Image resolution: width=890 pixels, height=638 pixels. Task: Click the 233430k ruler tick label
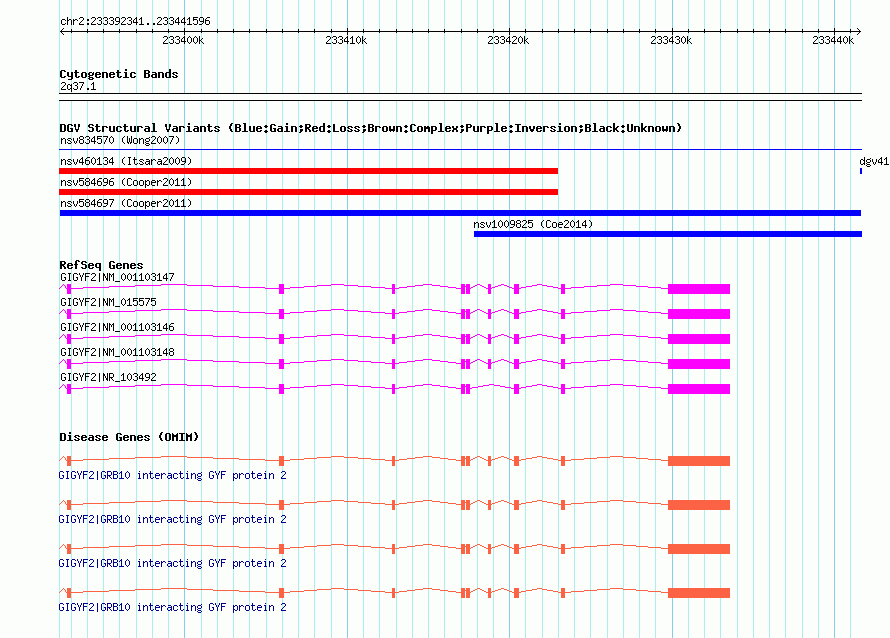671,40
